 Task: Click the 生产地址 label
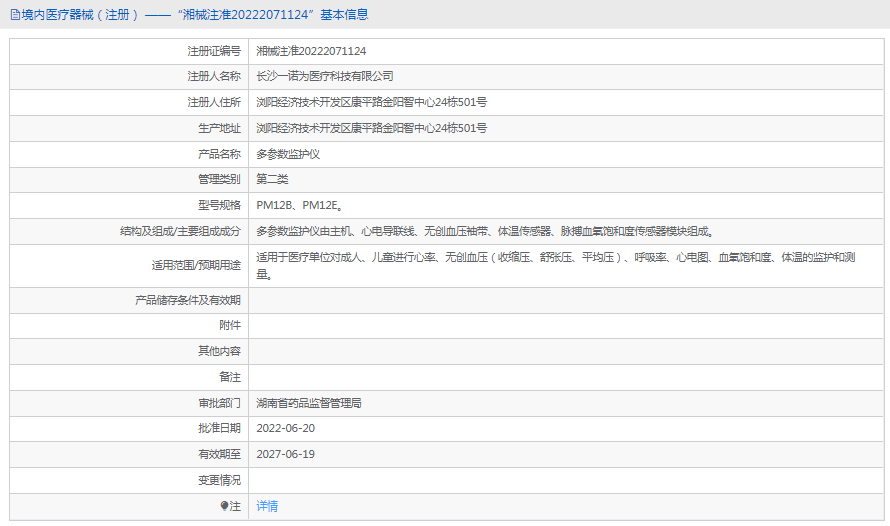point(219,128)
